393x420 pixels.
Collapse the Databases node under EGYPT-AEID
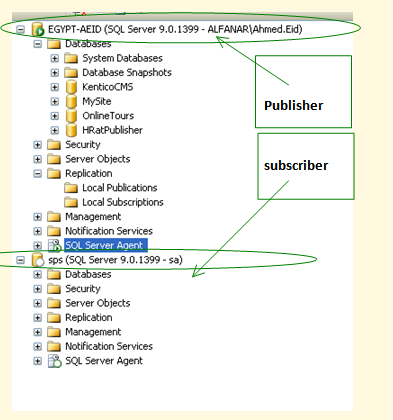coord(38,44)
